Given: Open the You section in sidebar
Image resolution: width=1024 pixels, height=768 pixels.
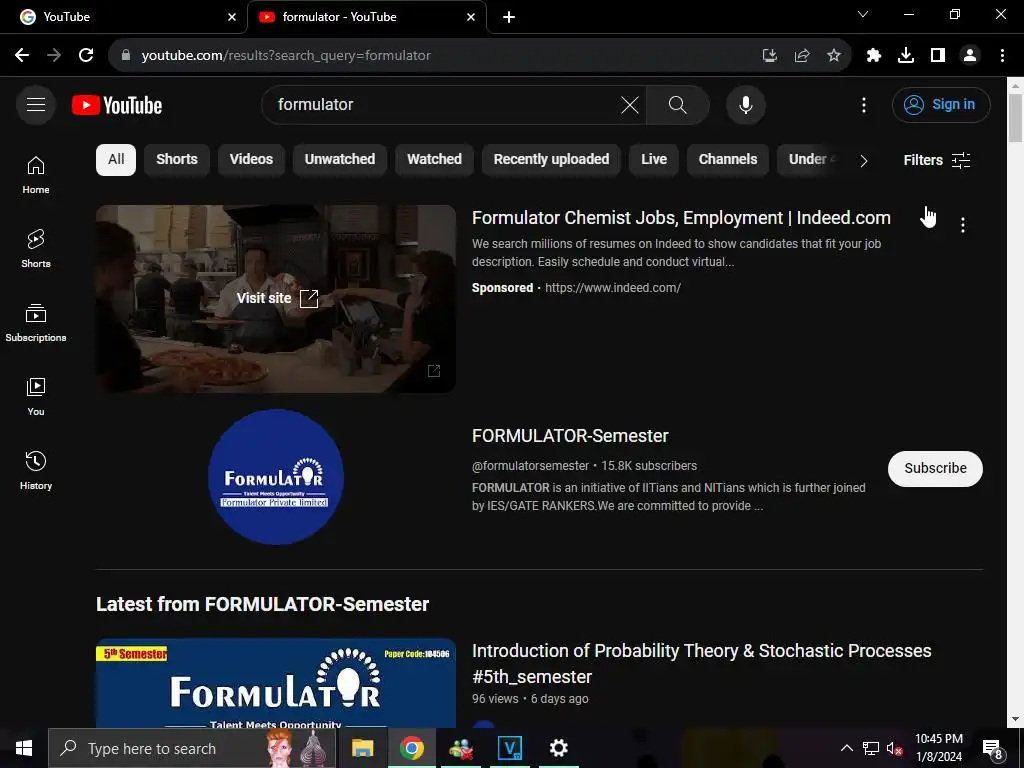Looking at the screenshot, I should [x=36, y=396].
